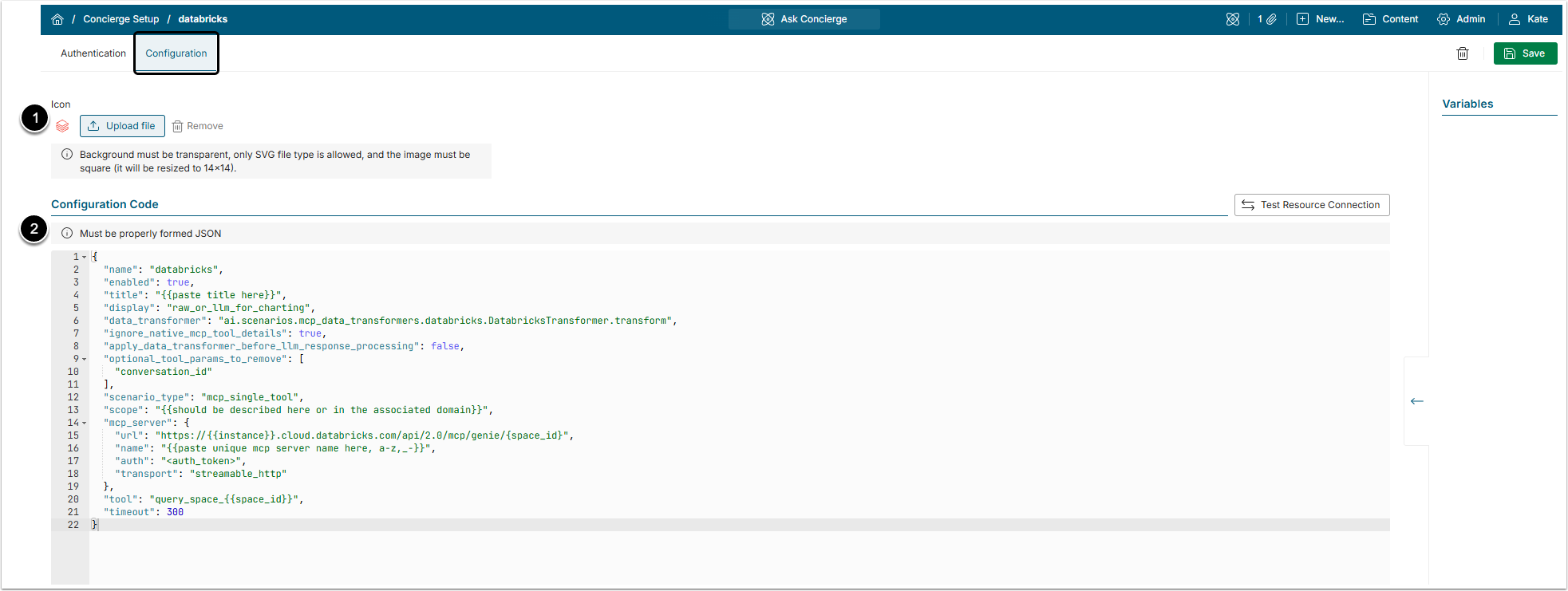
Task: Click the current databricks icon preview
Action: click(x=62, y=126)
